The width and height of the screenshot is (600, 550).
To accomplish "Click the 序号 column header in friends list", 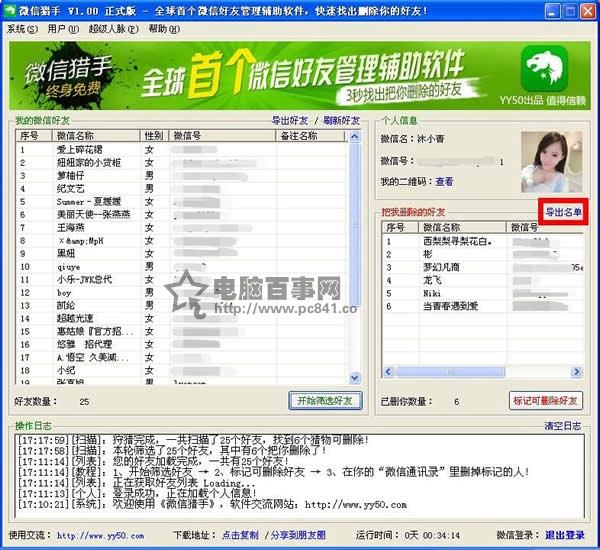I will 34,135.
